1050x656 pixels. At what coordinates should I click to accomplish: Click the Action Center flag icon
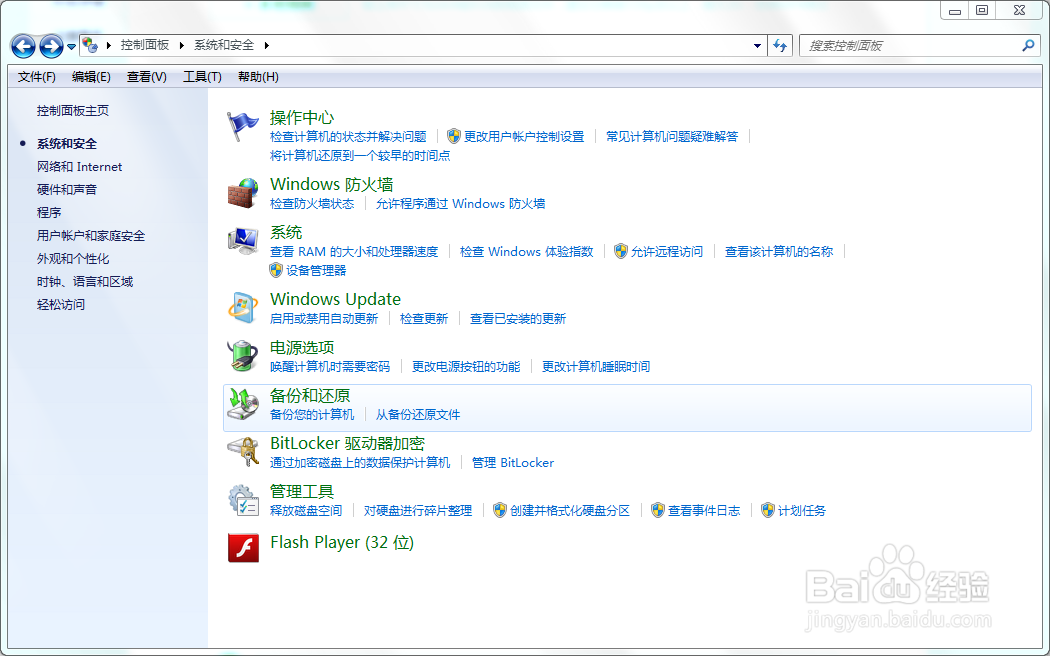coord(242,127)
